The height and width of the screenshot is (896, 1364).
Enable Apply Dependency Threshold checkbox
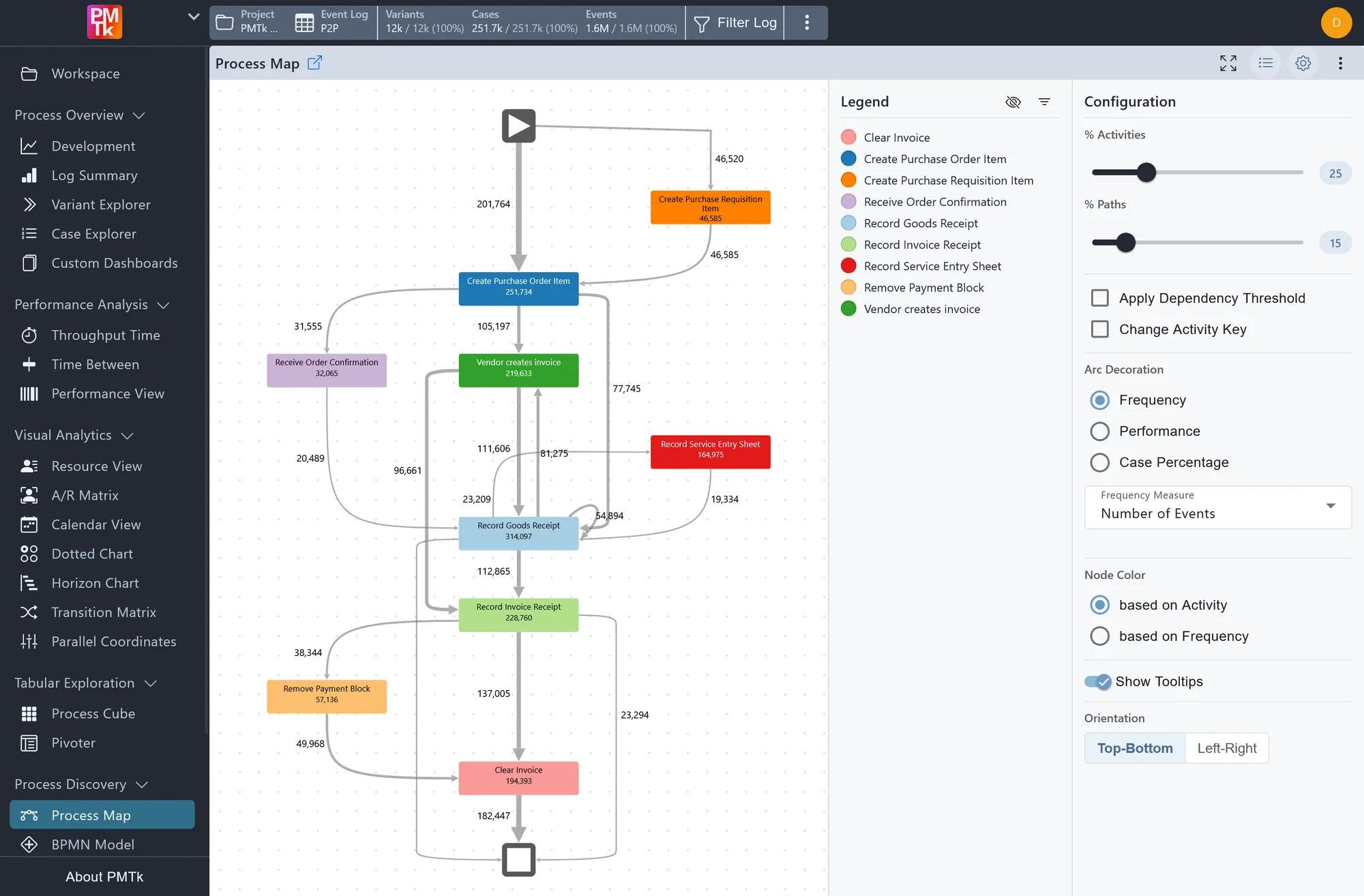tap(1100, 298)
